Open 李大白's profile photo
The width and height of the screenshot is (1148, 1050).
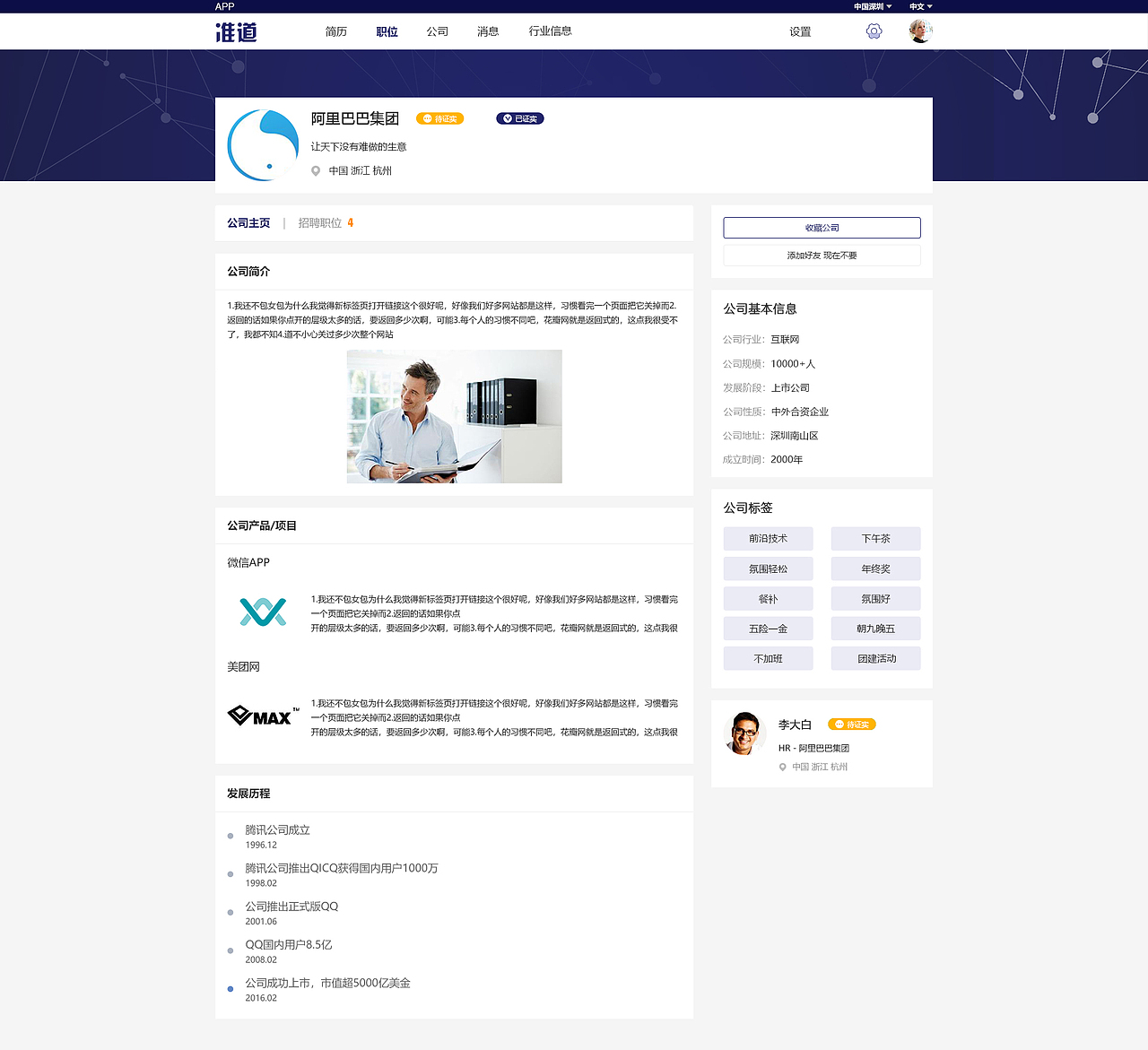pyautogui.click(x=744, y=733)
